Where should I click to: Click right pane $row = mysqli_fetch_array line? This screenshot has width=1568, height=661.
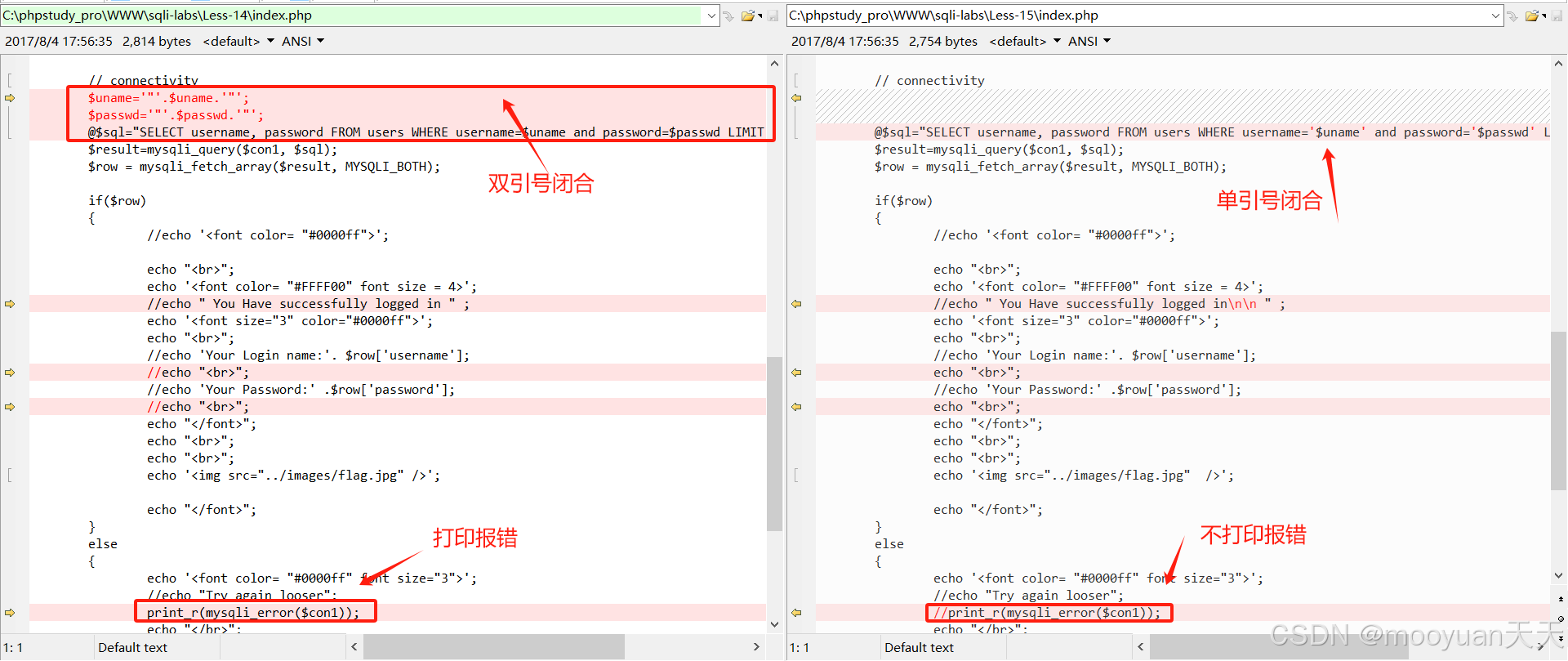(x=1051, y=167)
